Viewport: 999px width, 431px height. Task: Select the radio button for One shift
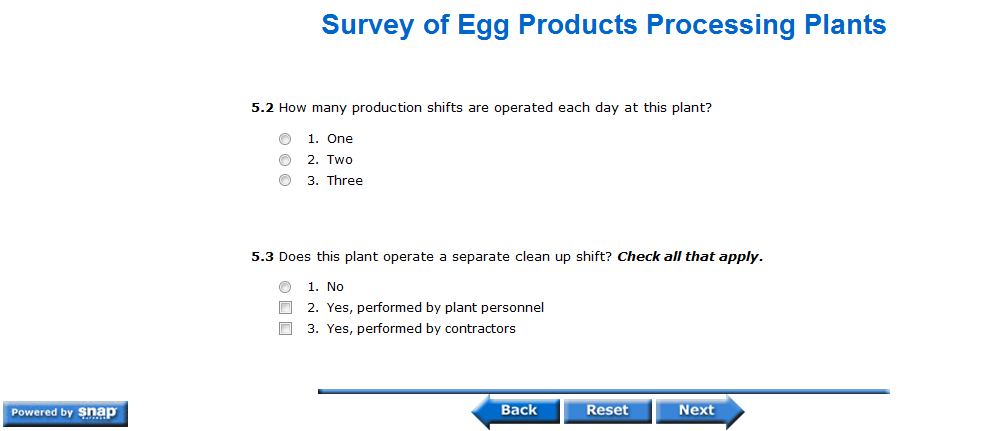click(x=285, y=139)
